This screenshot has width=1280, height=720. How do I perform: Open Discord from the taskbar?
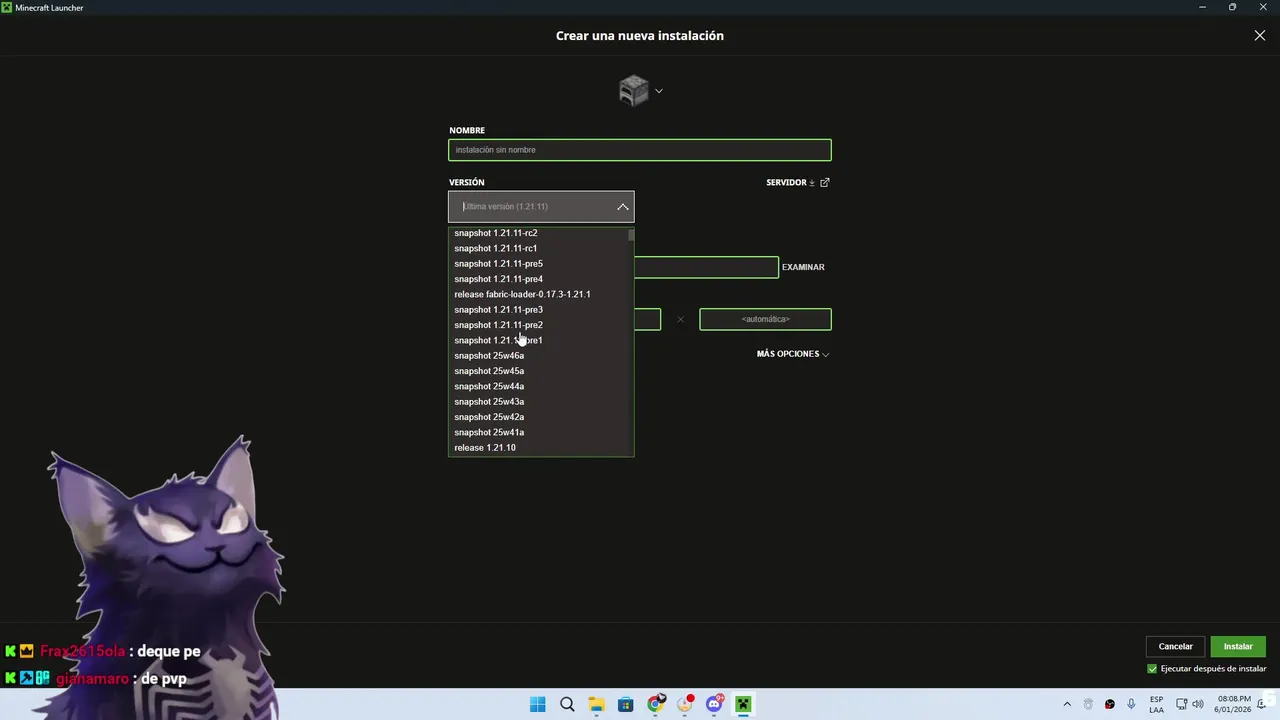click(714, 704)
